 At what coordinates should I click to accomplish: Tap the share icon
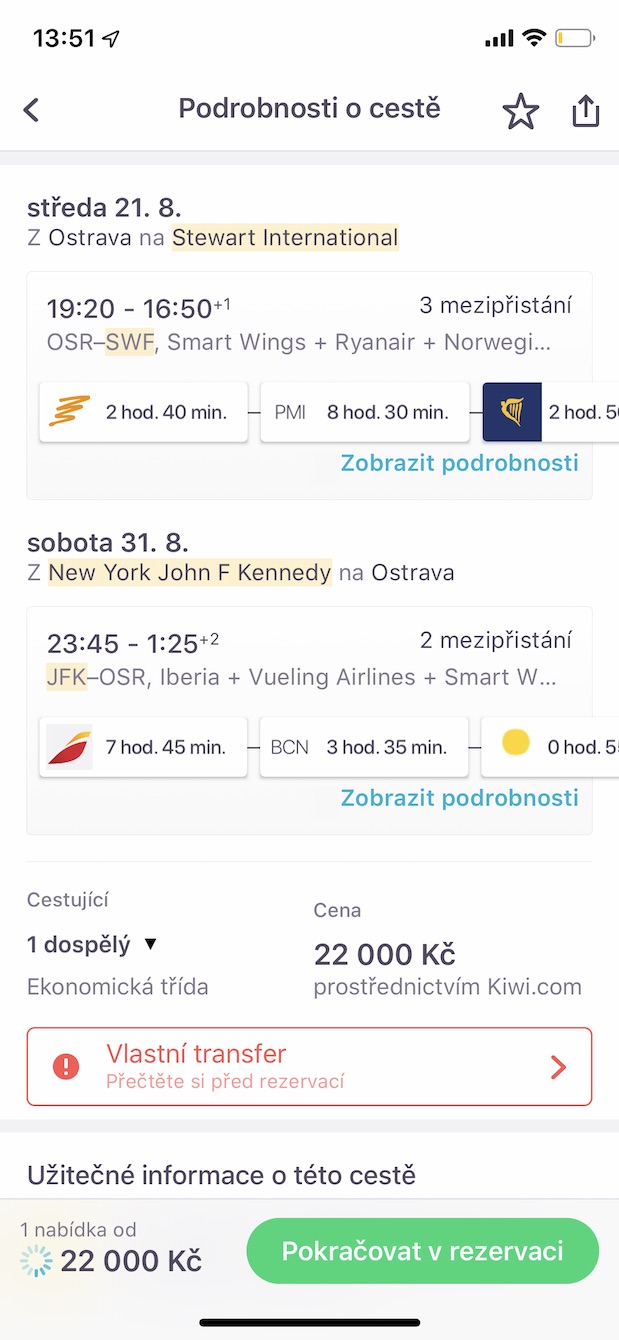click(x=585, y=111)
